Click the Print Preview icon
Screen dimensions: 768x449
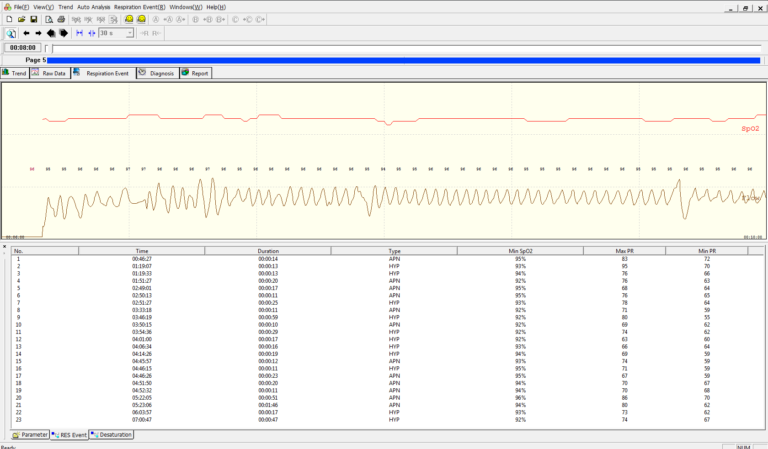pos(49,19)
